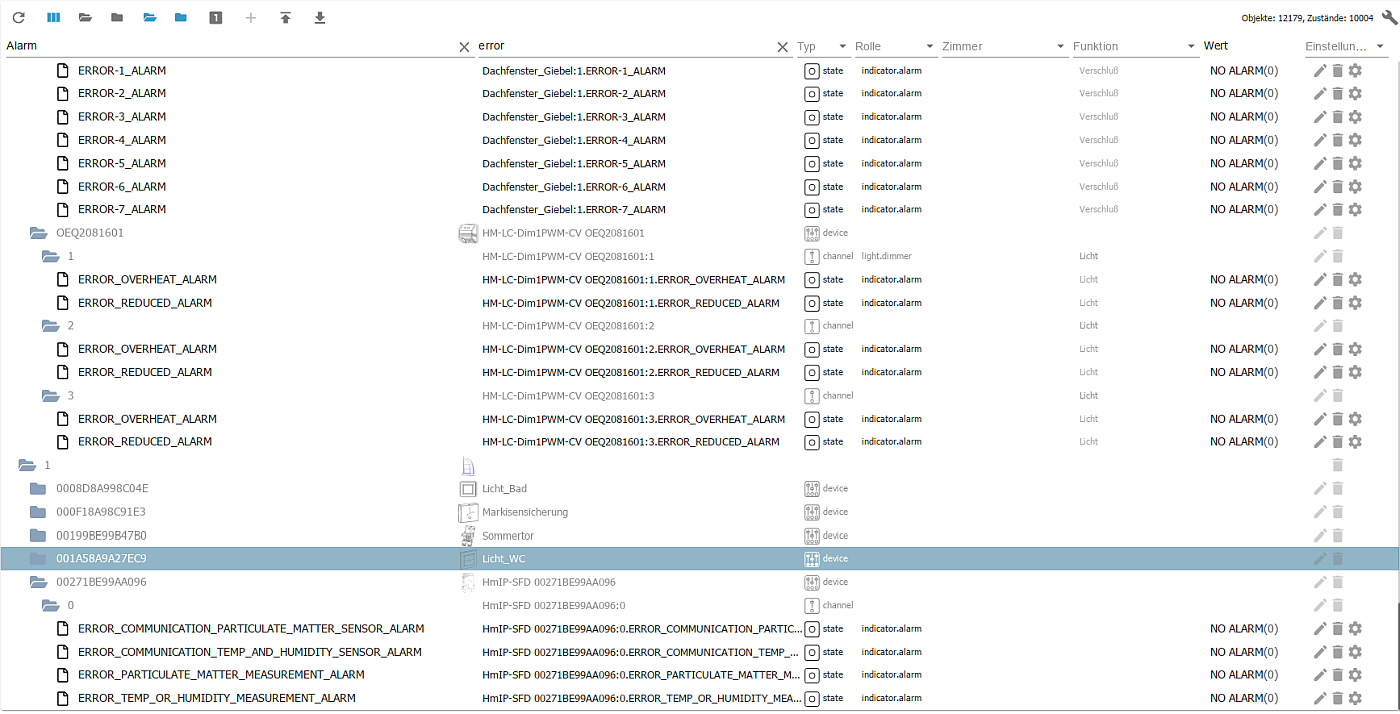Expand the 00199BE99B47B0 folder
1400x714 pixels.
[39, 535]
